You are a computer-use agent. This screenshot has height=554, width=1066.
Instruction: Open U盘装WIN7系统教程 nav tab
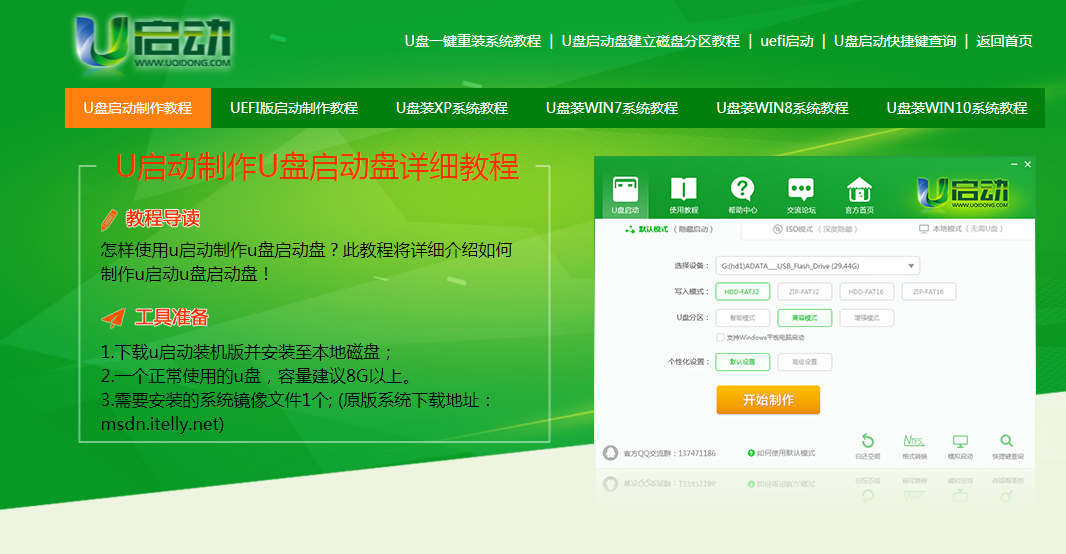pyautogui.click(x=612, y=108)
